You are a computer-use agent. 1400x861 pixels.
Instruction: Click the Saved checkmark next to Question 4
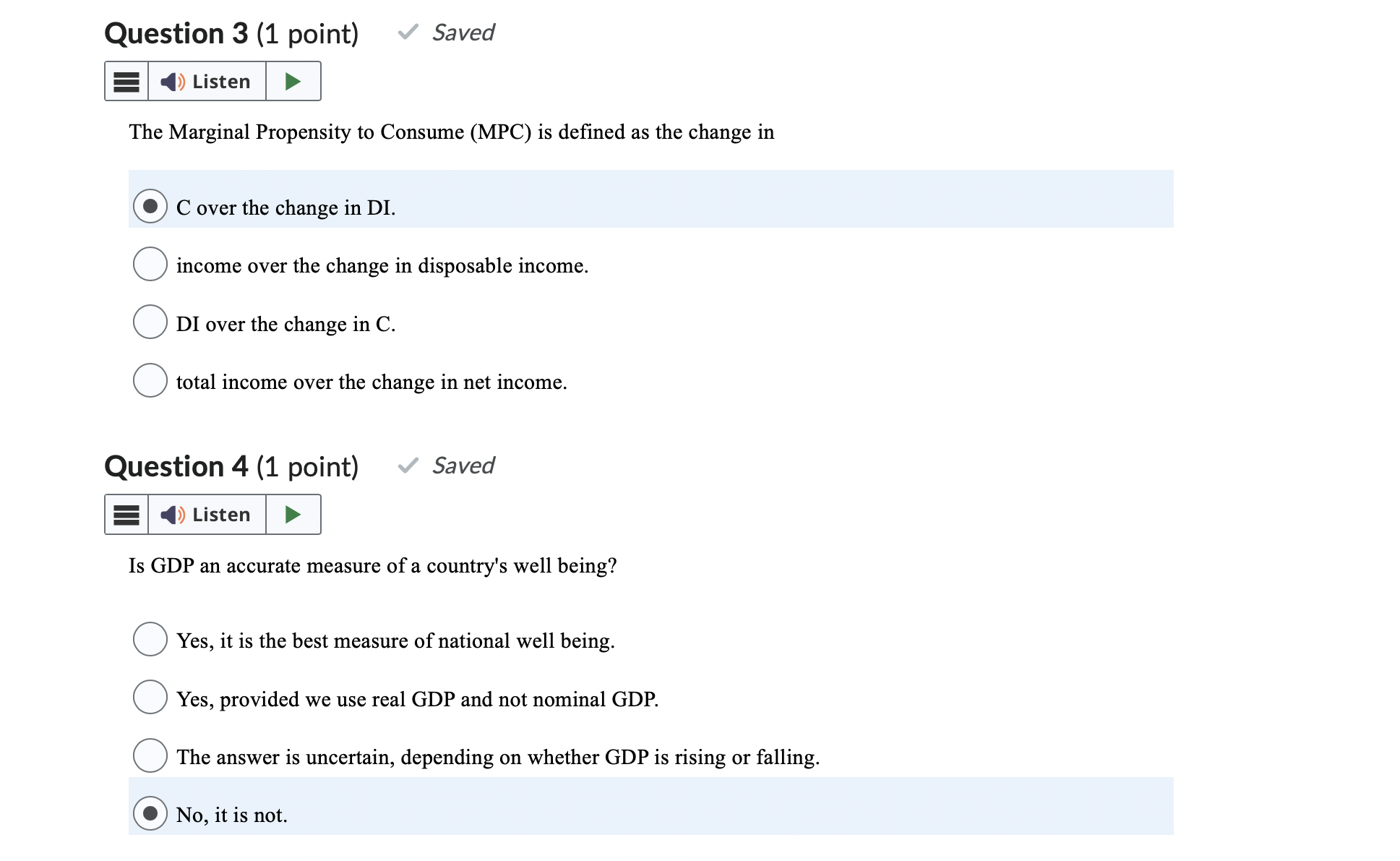pos(407,466)
